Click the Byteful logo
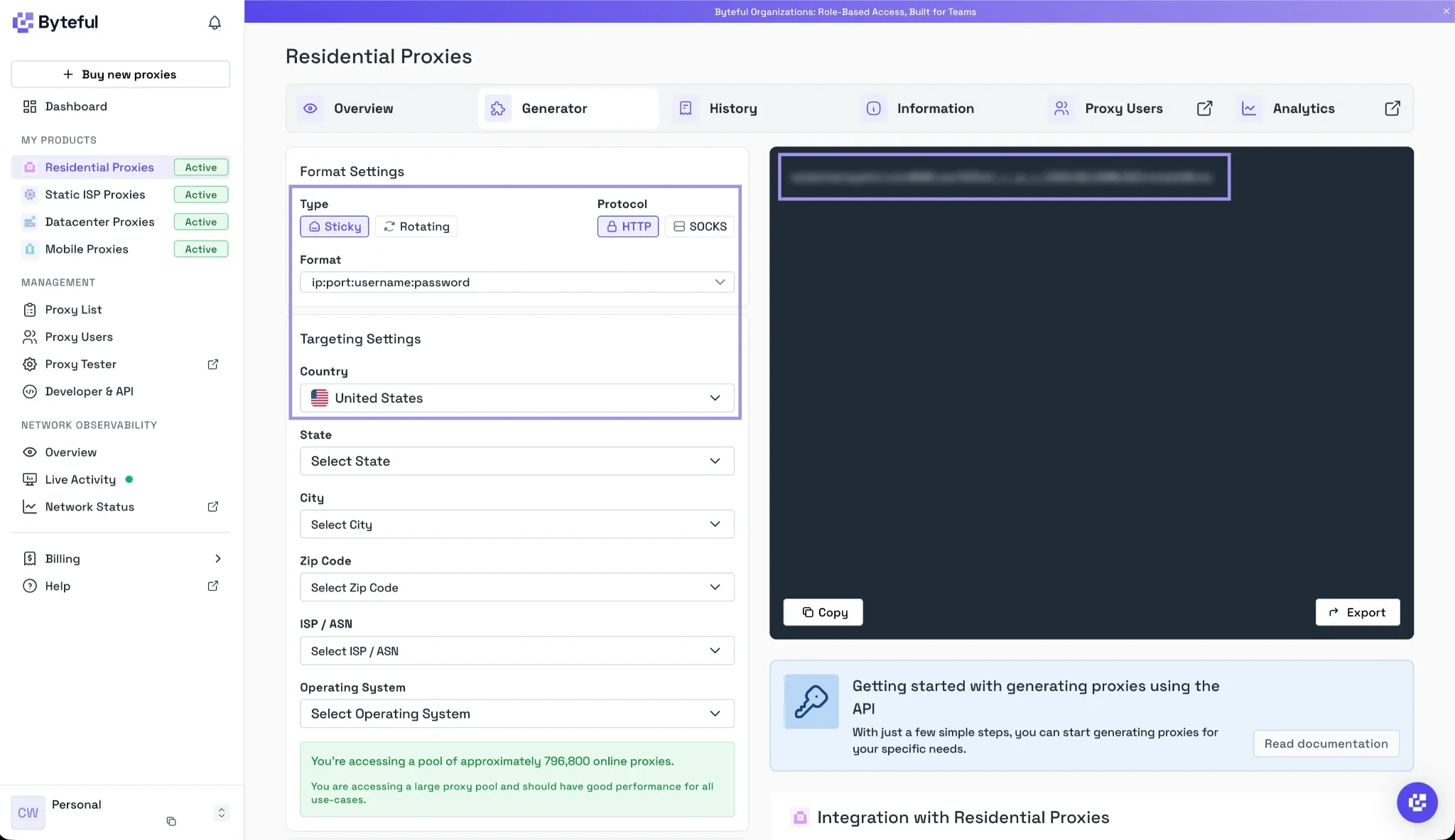The image size is (1455, 840). (x=55, y=22)
